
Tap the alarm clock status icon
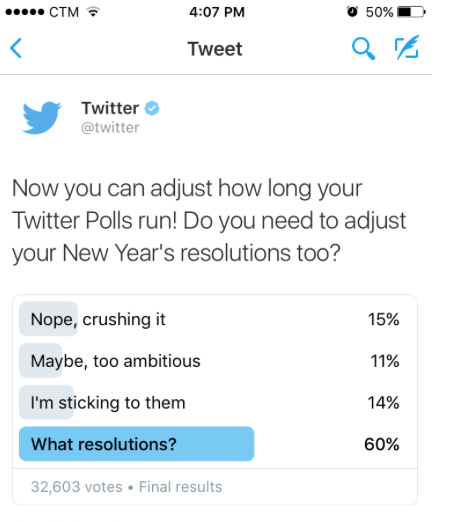(x=352, y=12)
